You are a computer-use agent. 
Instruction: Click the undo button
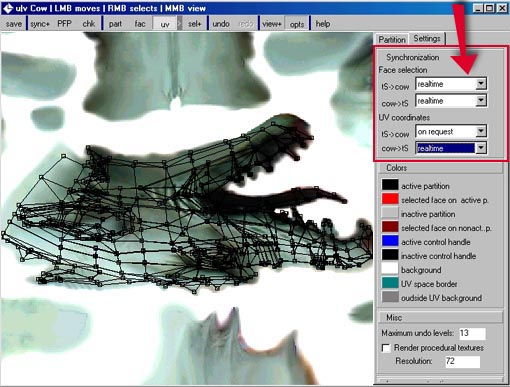tap(221, 24)
